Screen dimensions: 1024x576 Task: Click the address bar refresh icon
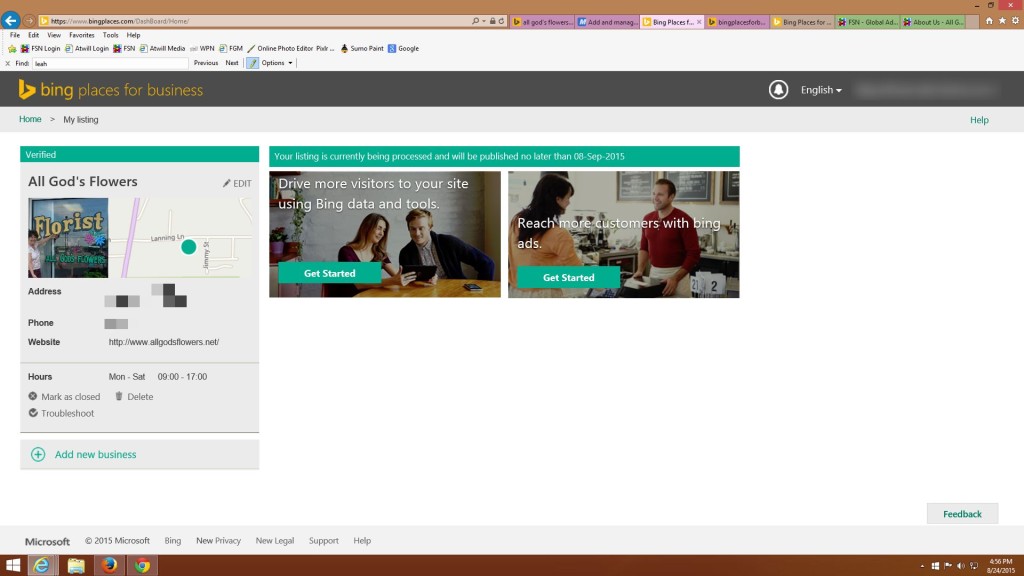pyautogui.click(x=502, y=21)
